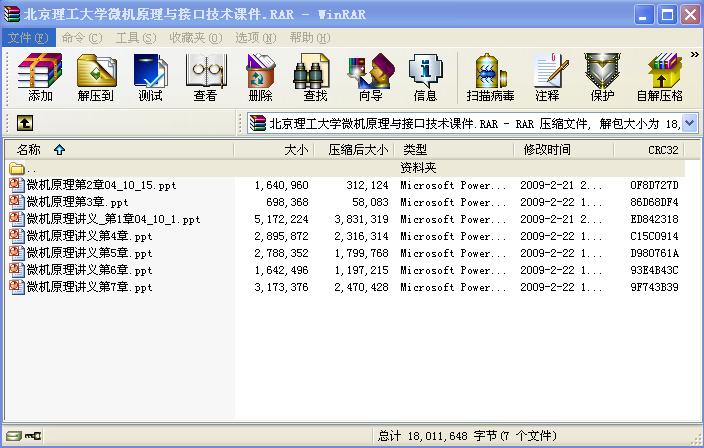Click the 解压到 (Extract To) icon

coord(96,77)
